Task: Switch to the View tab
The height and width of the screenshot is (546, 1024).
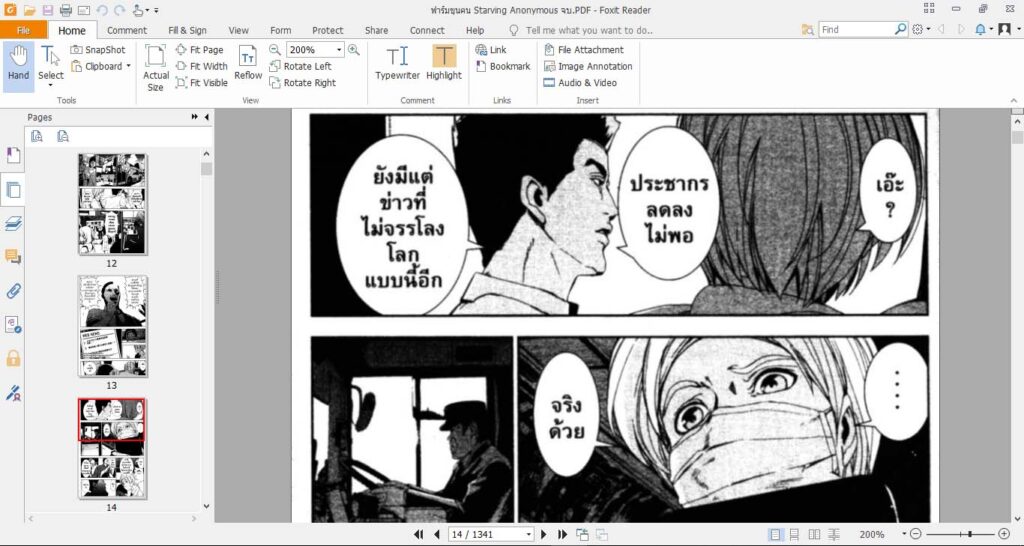Action: (x=238, y=30)
